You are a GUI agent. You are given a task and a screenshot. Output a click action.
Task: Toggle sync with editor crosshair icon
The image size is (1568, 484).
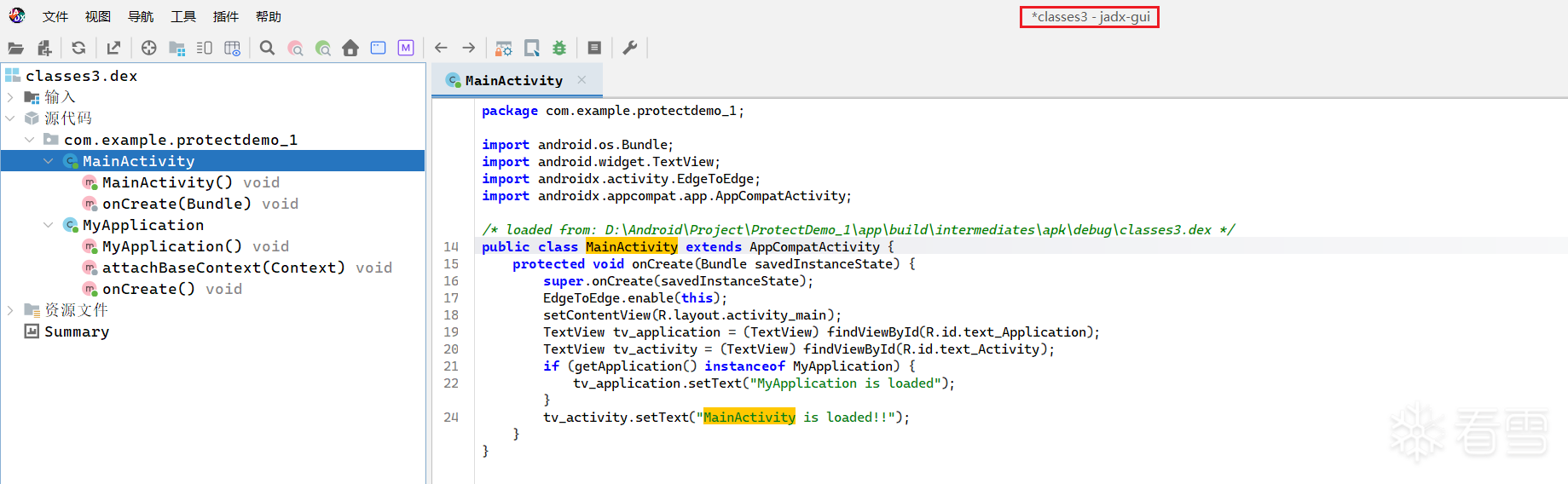click(x=149, y=49)
